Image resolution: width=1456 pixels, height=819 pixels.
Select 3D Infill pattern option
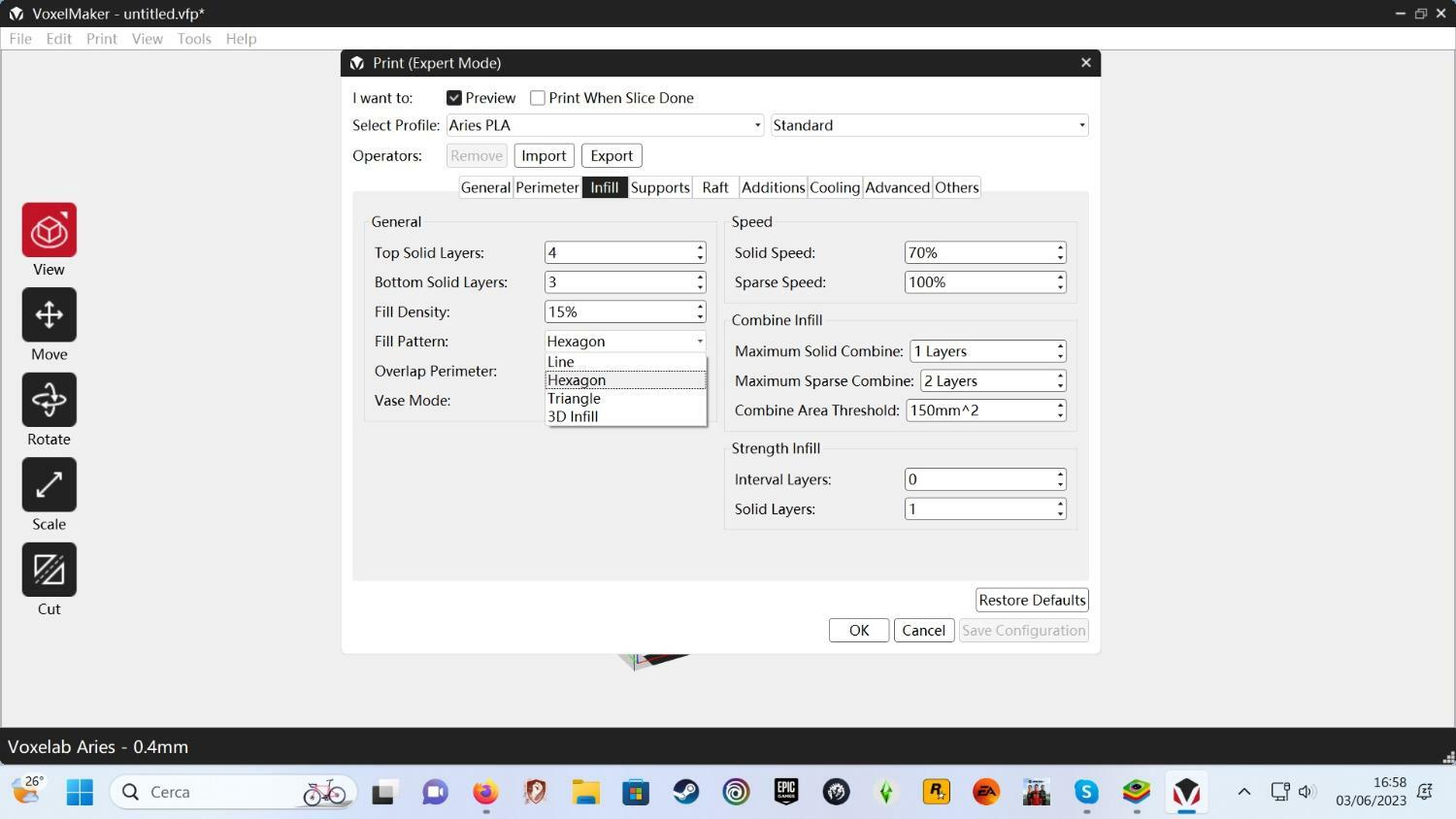(x=573, y=416)
